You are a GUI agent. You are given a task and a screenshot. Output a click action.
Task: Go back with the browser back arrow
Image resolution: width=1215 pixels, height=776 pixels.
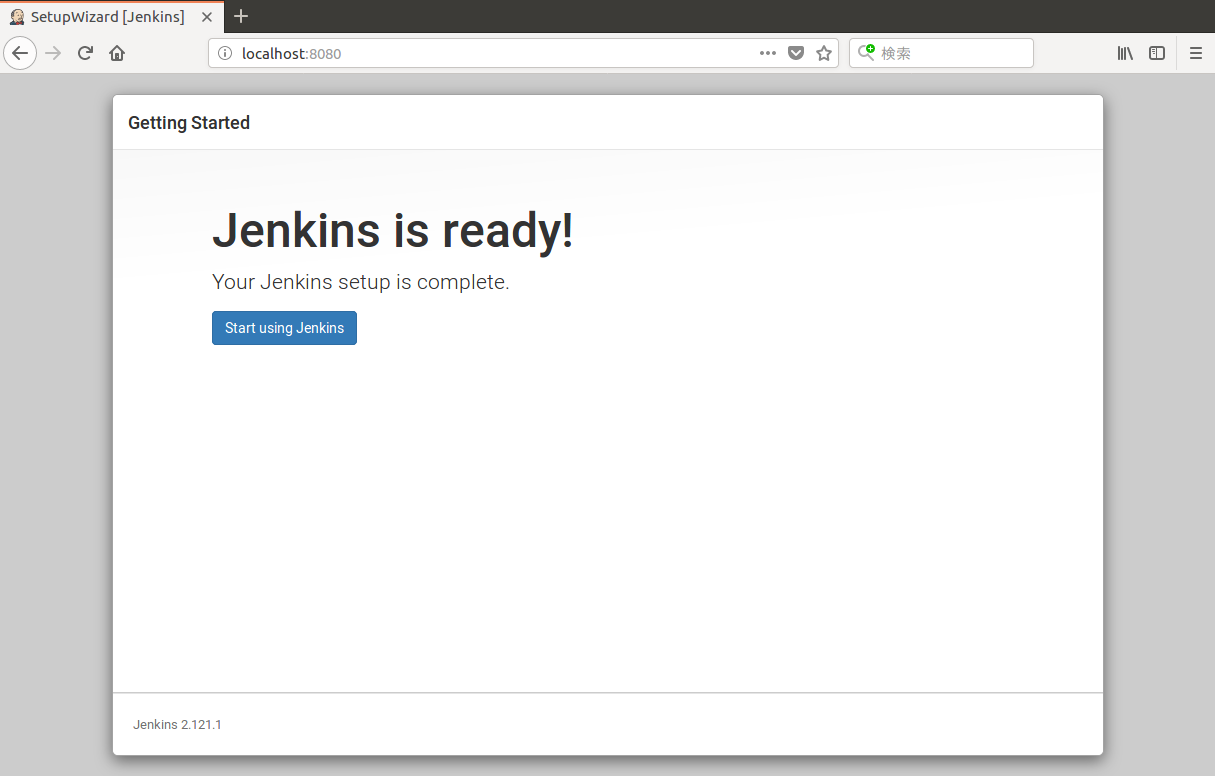click(20, 53)
